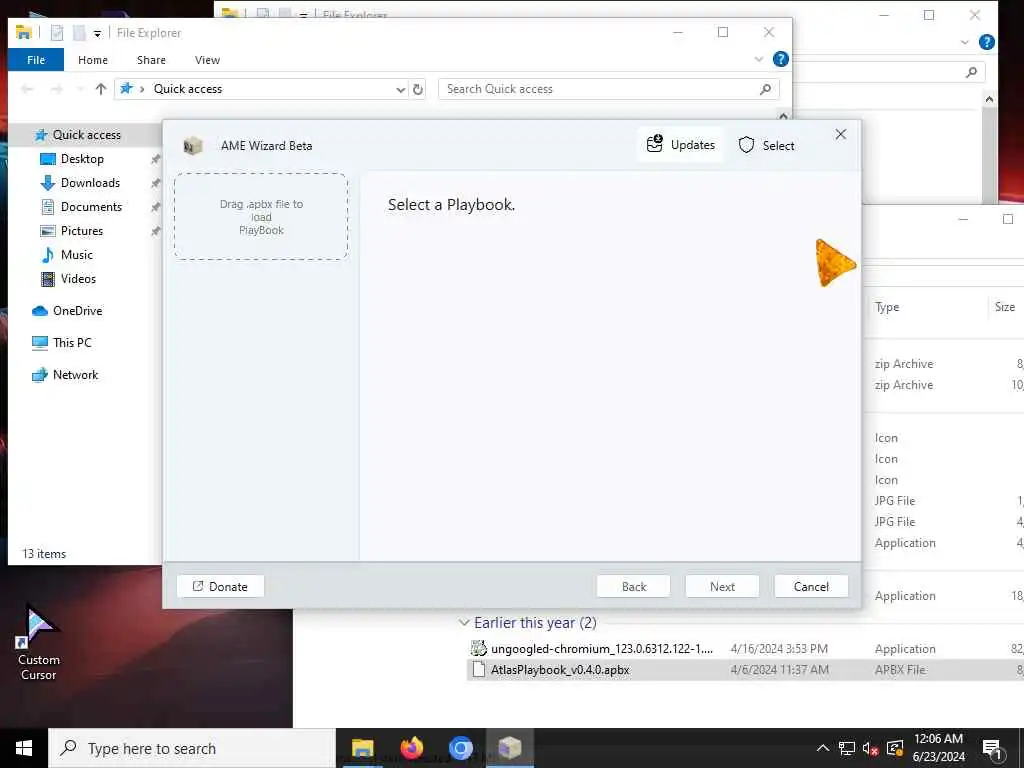Click the 4/16/2024 3:53 PM date cell

(779, 648)
